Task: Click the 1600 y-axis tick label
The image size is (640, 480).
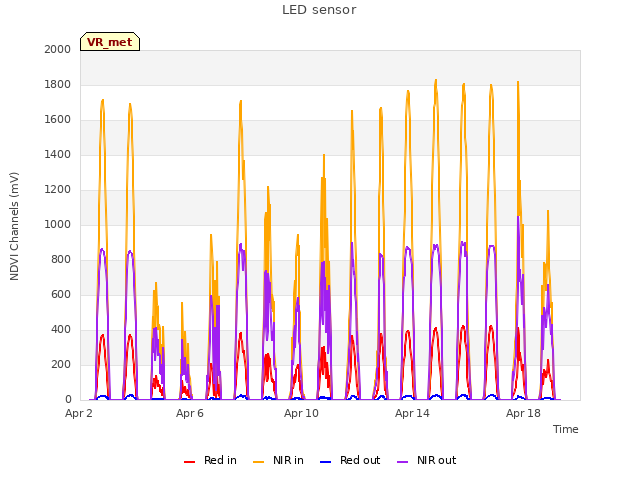Action: point(58,120)
